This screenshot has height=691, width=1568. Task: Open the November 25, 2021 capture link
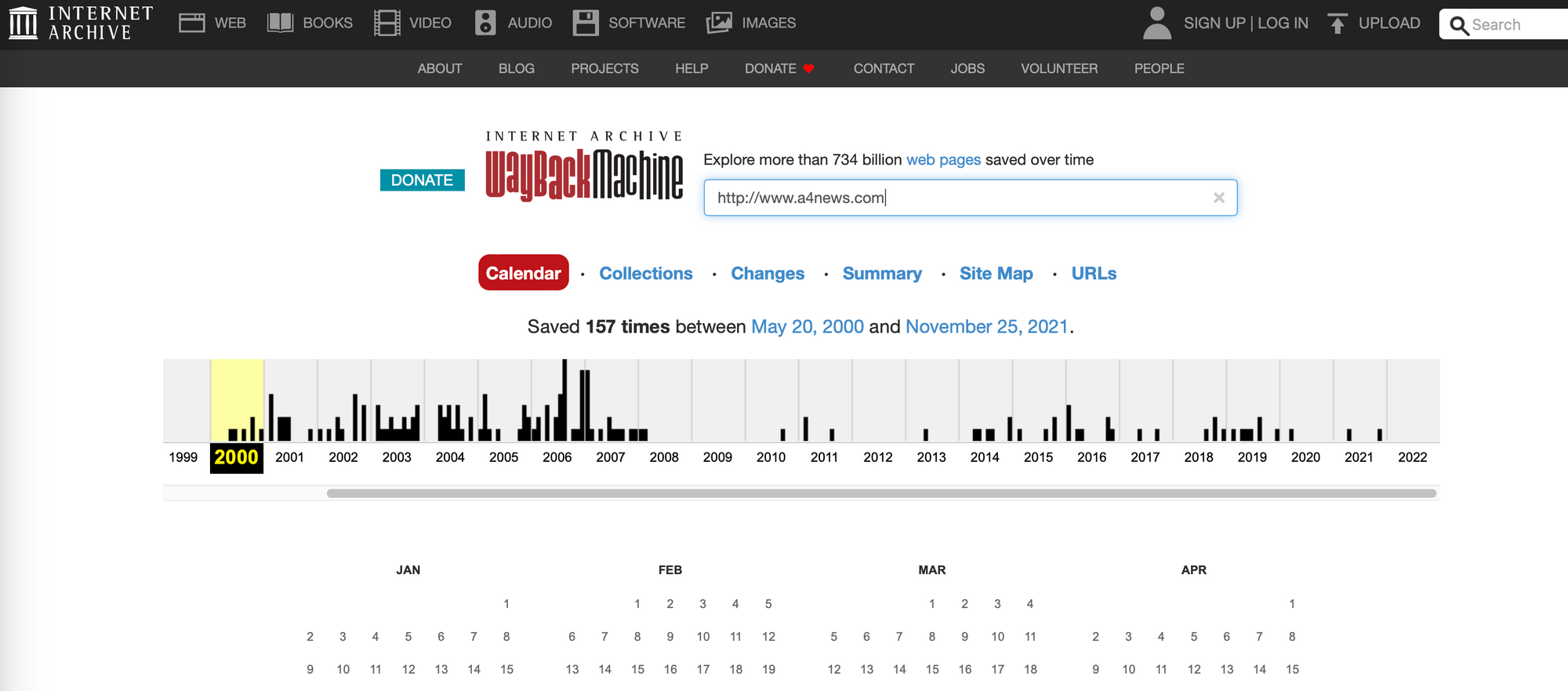987,326
